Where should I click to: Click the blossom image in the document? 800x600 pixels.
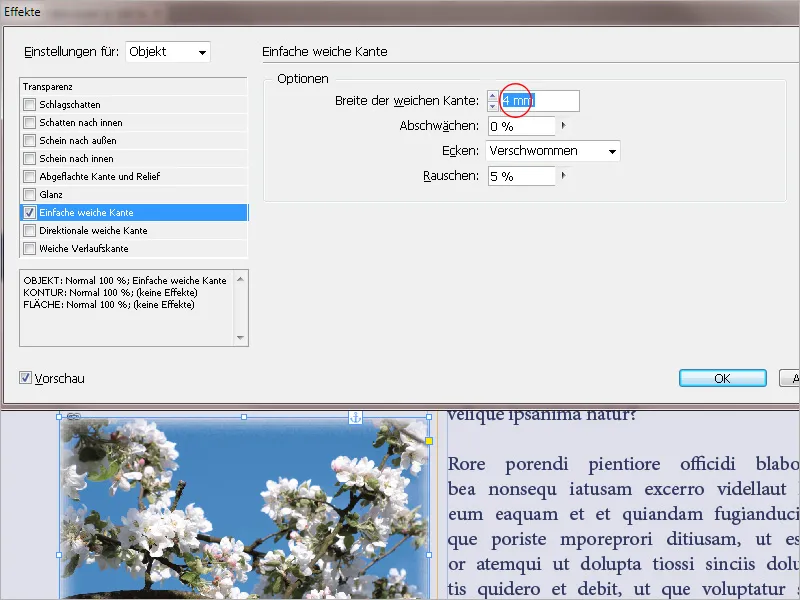[x=244, y=508]
